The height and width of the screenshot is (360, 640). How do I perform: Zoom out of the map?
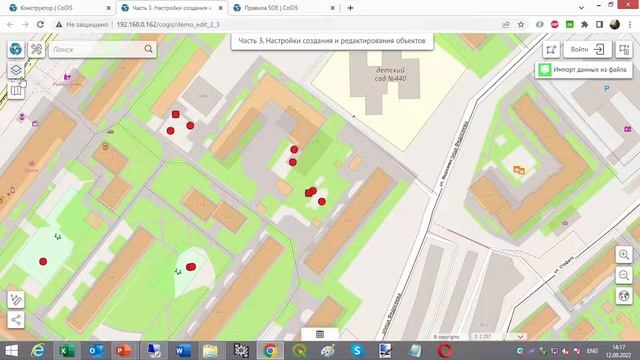(624, 275)
